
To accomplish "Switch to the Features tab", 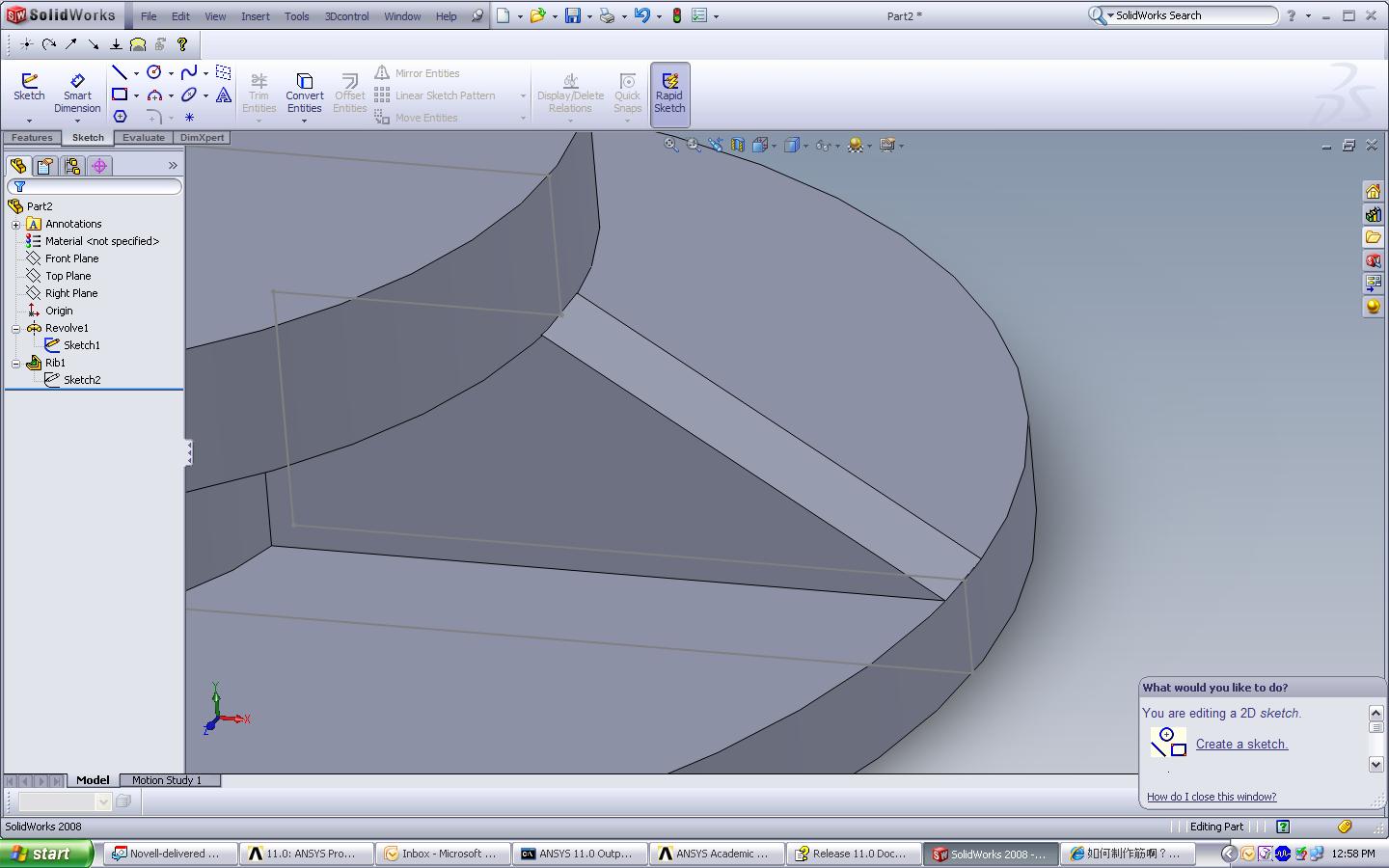I will tap(32, 138).
